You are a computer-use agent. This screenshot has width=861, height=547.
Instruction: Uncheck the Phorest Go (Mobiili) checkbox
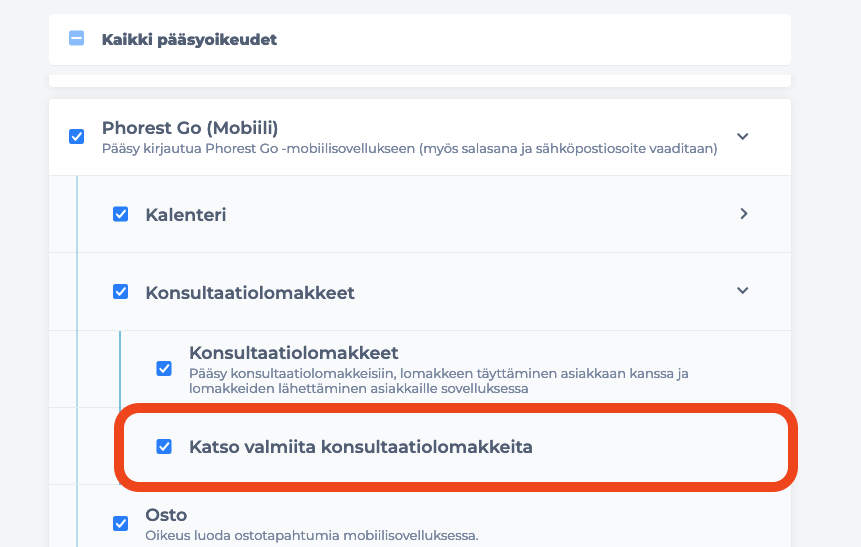76,136
